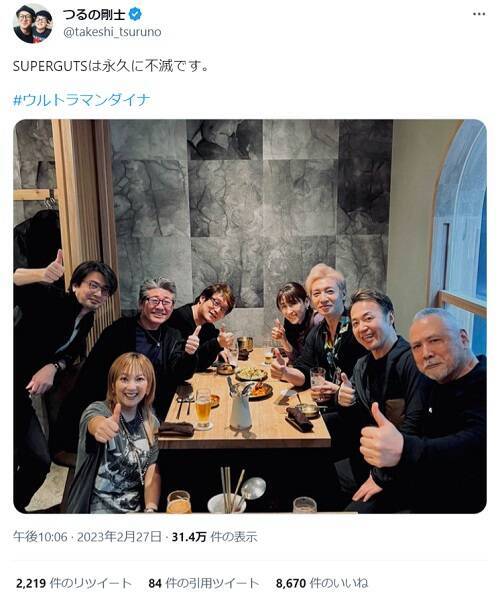Open the つるの剛士 display name
The image size is (498, 600).
click(x=94, y=15)
